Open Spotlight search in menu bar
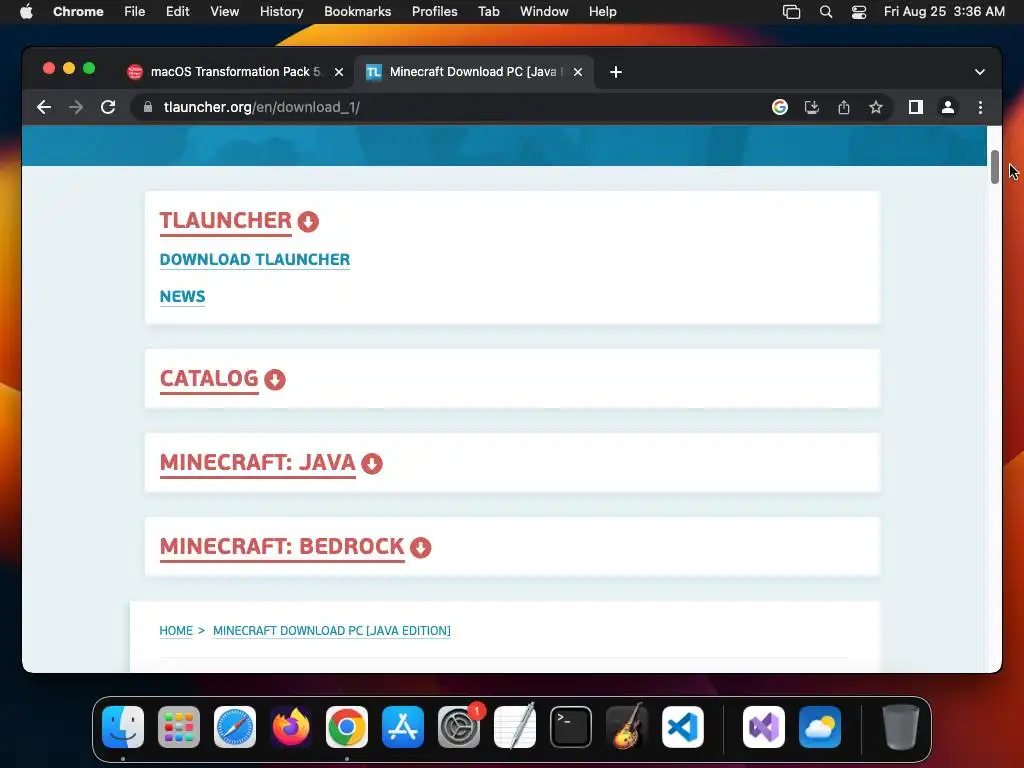 (x=826, y=12)
